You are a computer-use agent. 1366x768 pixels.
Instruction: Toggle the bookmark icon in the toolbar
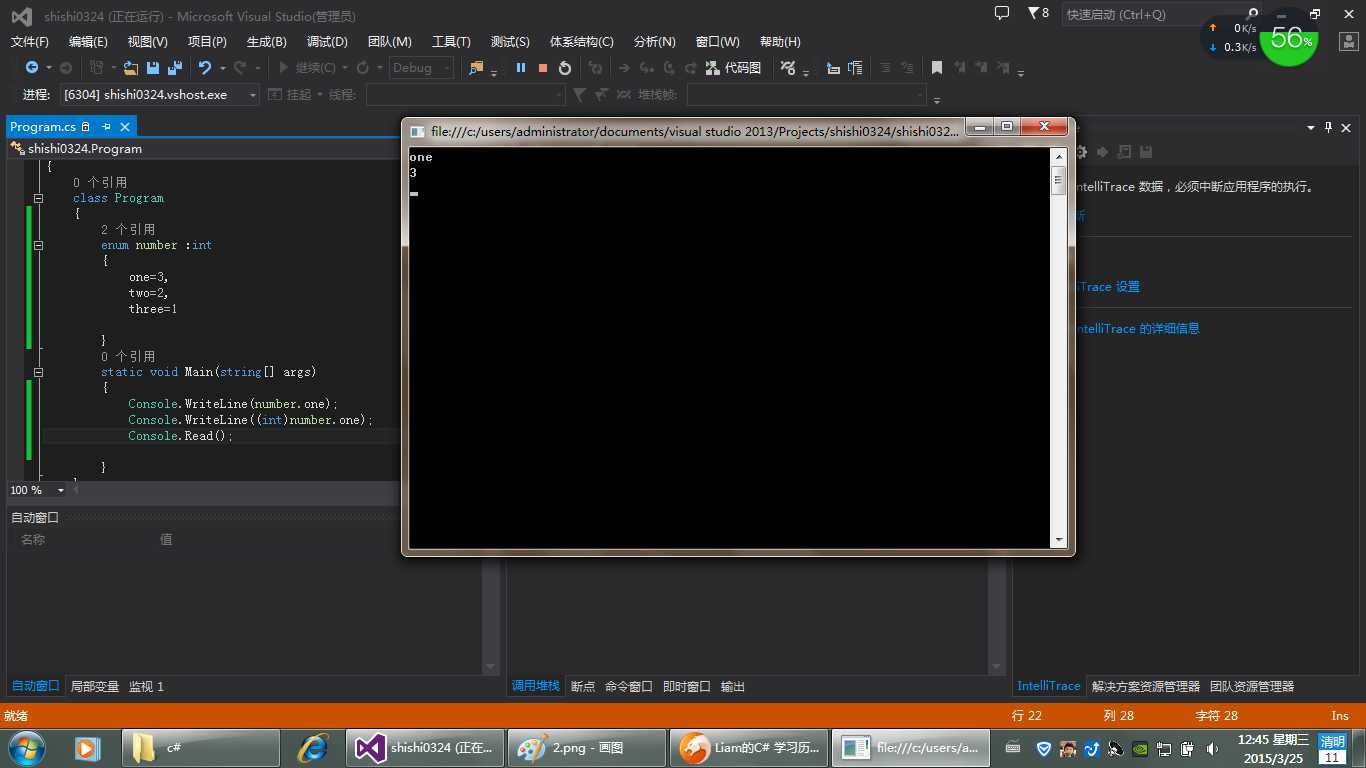point(937,68)
